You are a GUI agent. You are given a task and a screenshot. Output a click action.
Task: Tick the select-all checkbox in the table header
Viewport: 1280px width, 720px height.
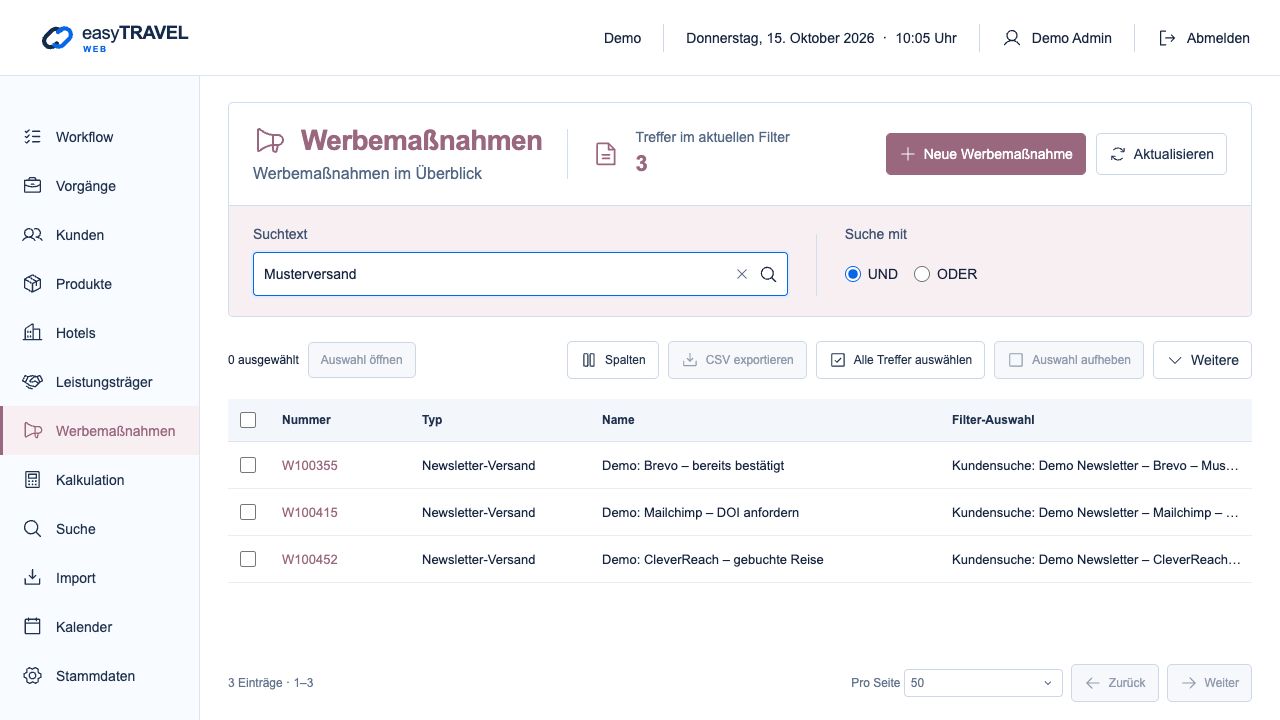pos(248,420)
